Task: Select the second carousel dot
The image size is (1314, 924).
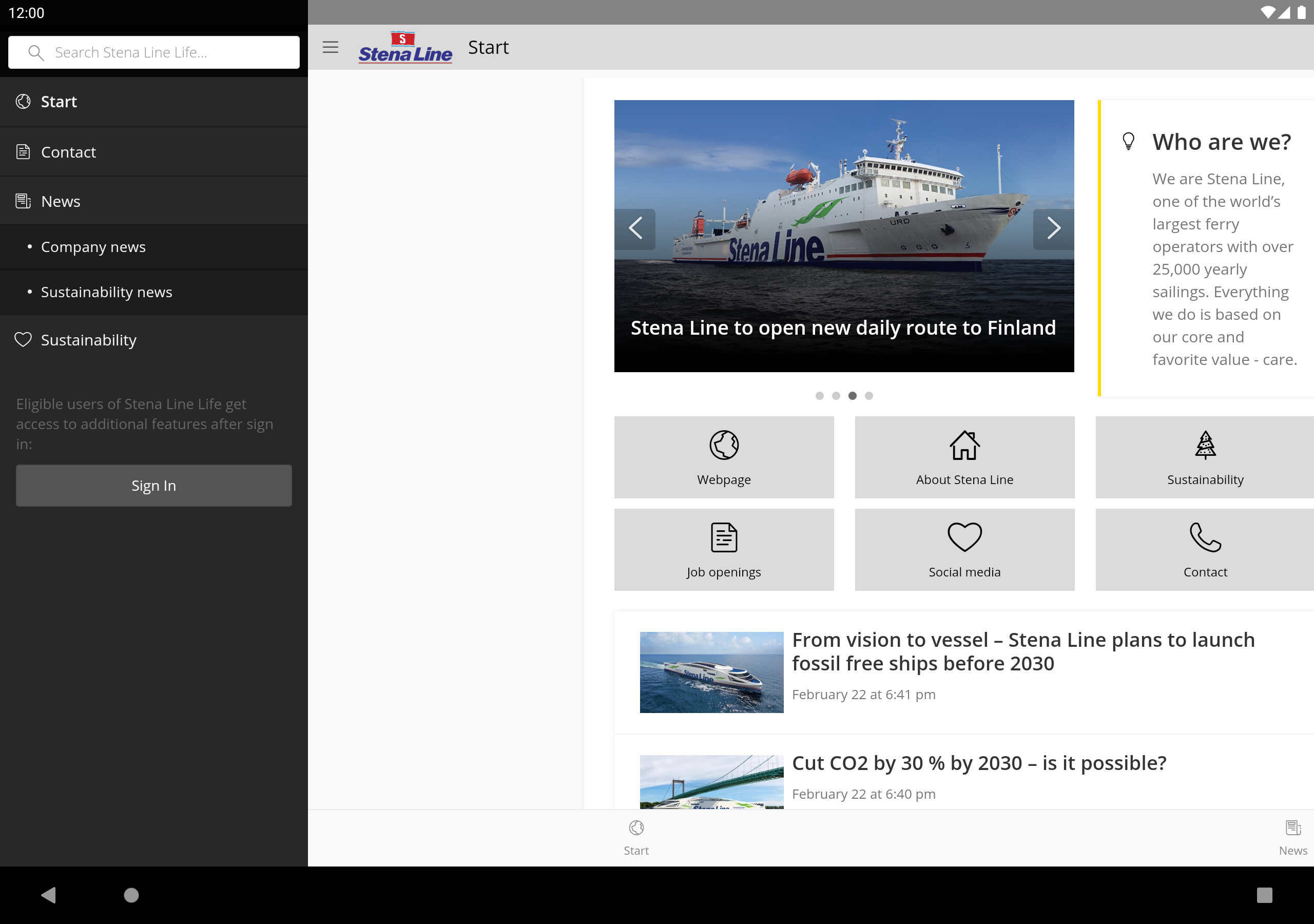Action: pos(836,396)
